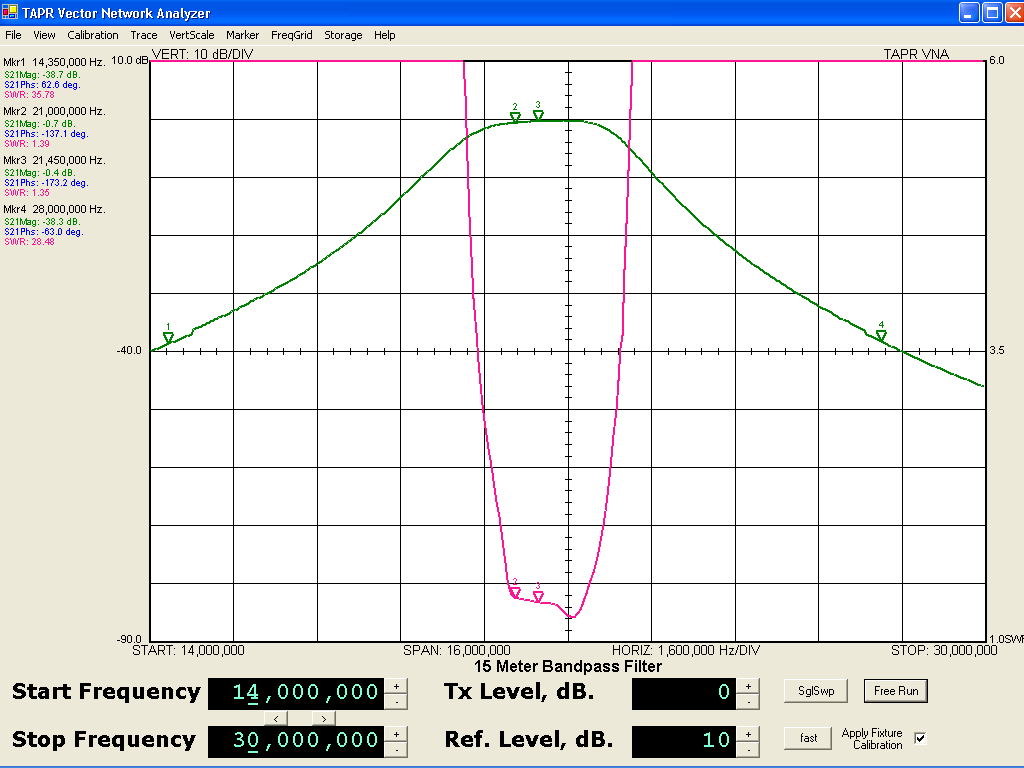This screenshot has height=768, width=1024.
Task: Click the Free Run button
Action: [x=895, y=691]
